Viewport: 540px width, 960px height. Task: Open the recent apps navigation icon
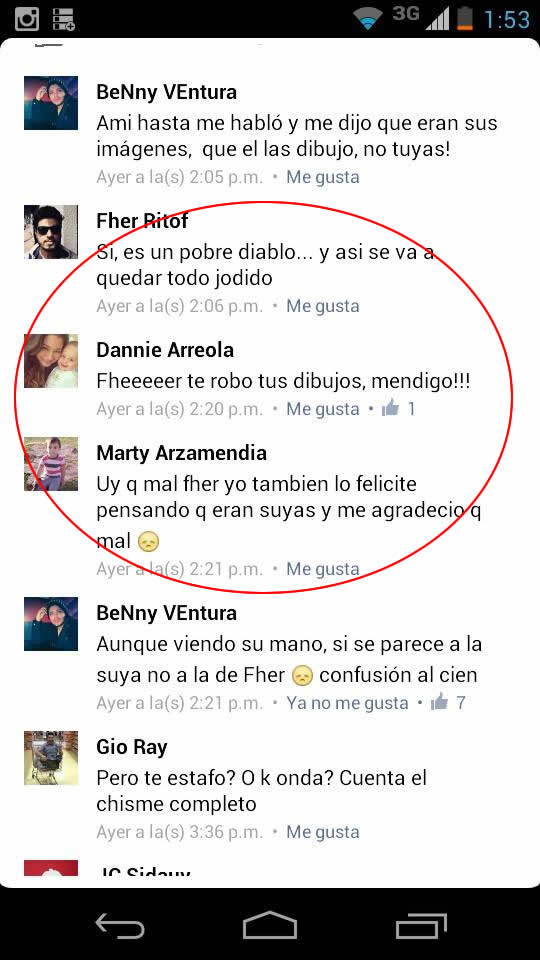pos(421,925)
